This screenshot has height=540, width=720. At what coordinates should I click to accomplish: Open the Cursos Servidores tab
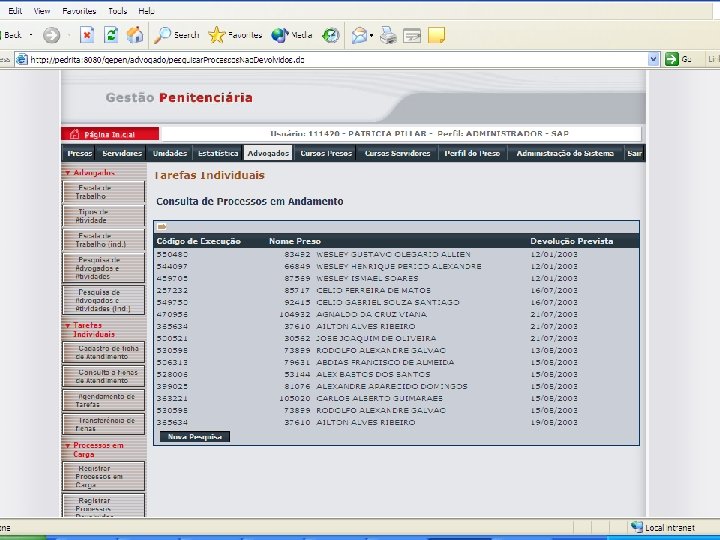398,153
